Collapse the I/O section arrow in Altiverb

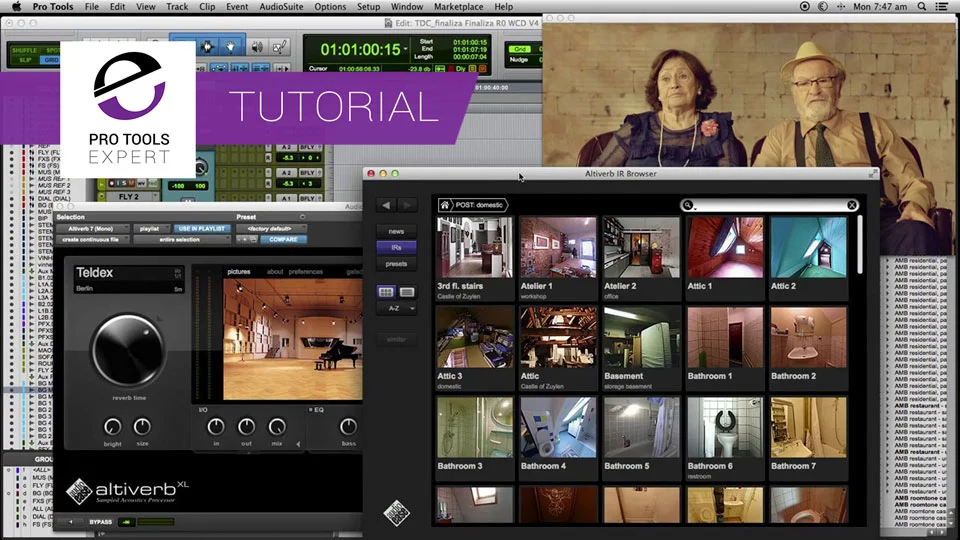coord(299,444)
